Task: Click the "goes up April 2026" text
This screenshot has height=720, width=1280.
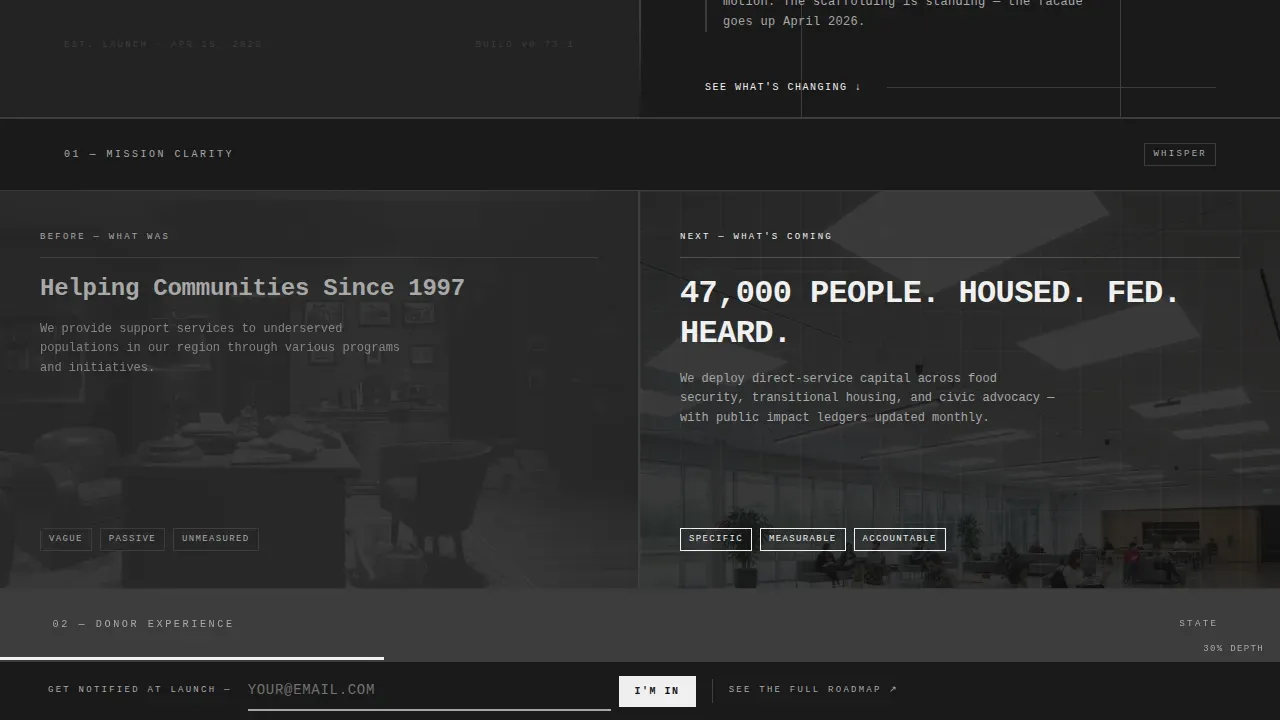Action: pos(794,21)
